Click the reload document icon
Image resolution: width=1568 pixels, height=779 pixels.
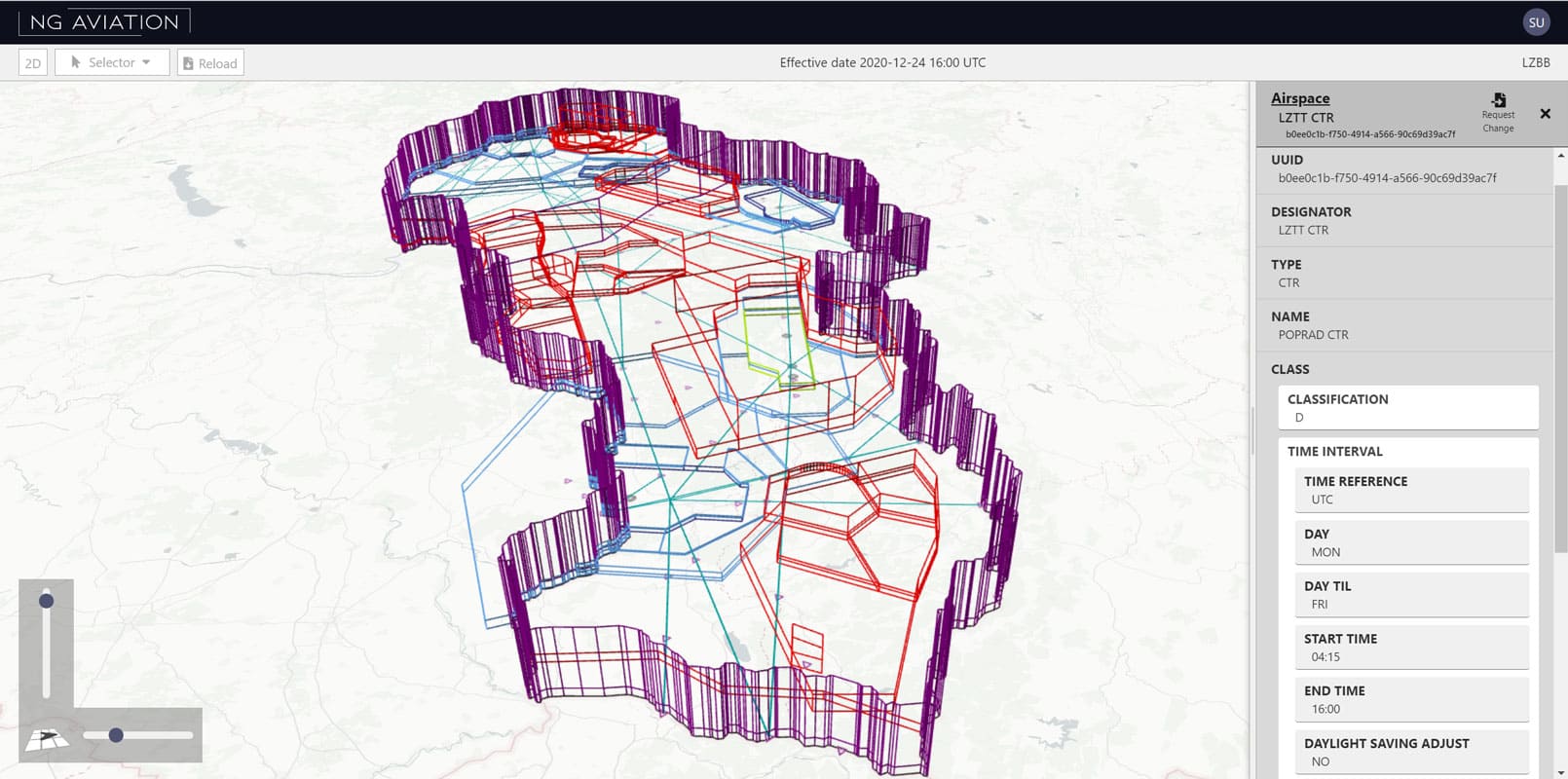click(x=188, y=63)
